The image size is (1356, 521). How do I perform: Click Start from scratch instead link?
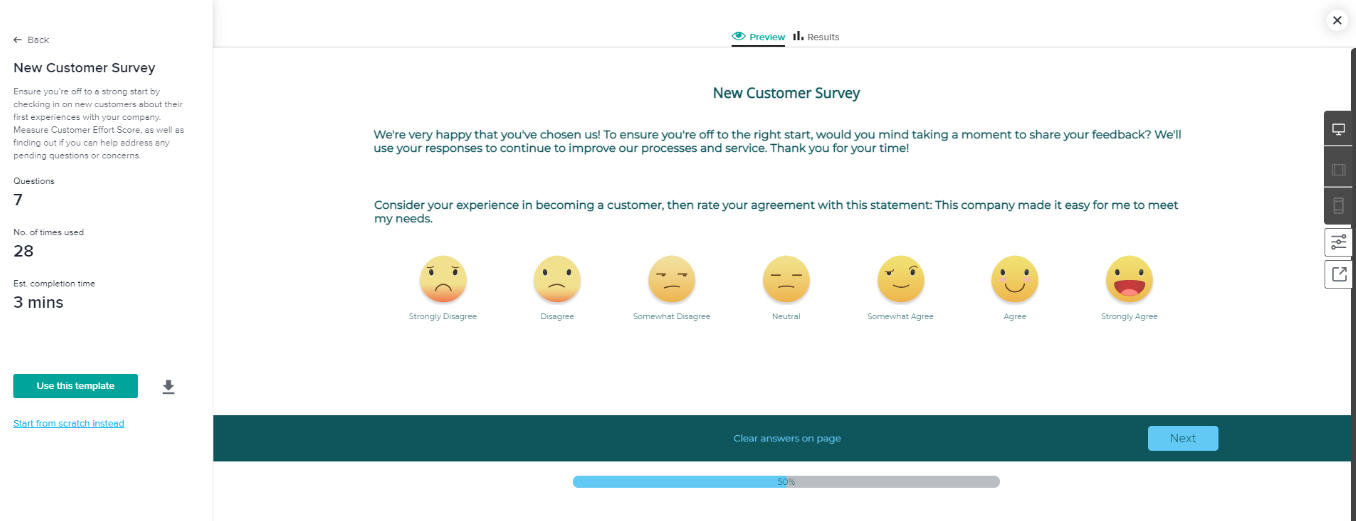pos(69,424)
